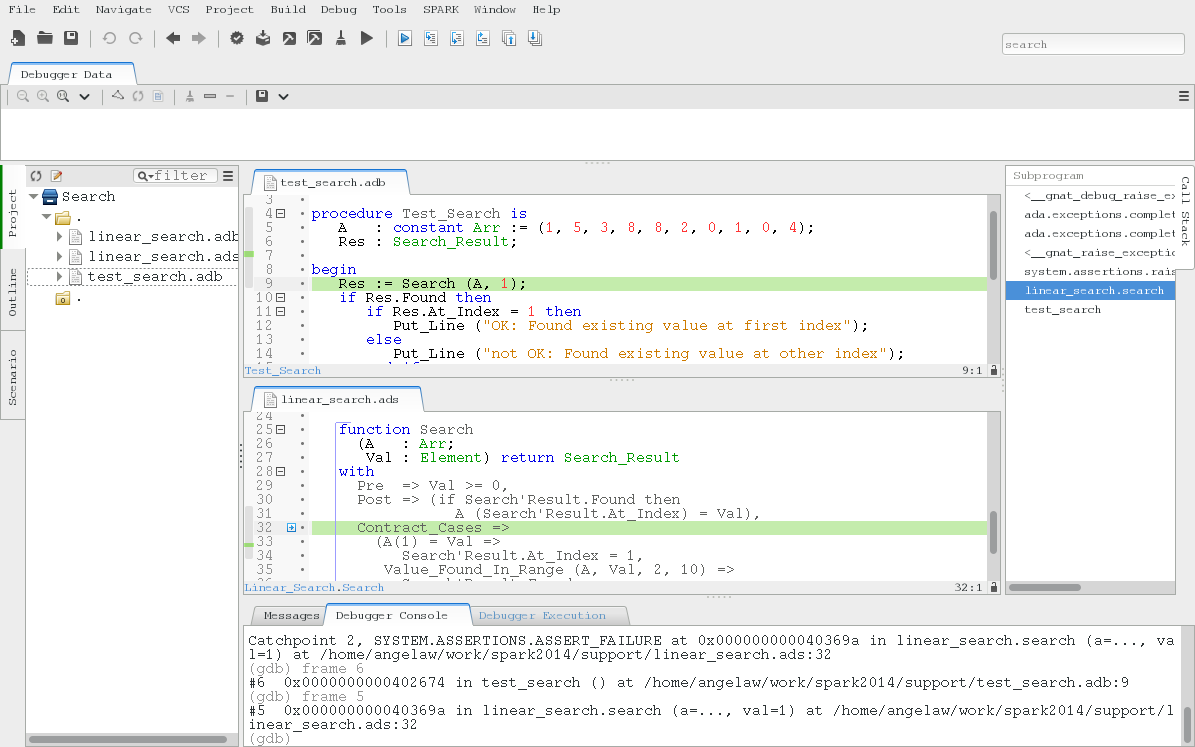Open a file with the folder icon
The image size is (1195, 747).
[45, 38]
